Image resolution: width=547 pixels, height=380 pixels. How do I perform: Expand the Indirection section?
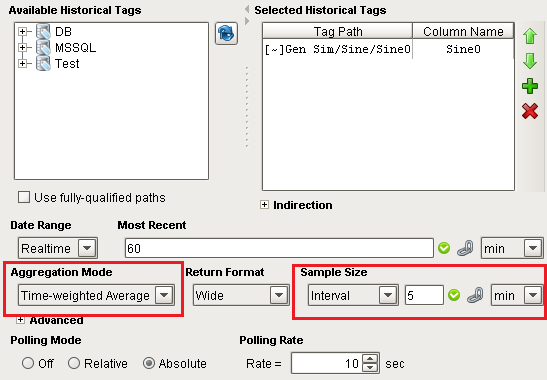pos(264,205)
